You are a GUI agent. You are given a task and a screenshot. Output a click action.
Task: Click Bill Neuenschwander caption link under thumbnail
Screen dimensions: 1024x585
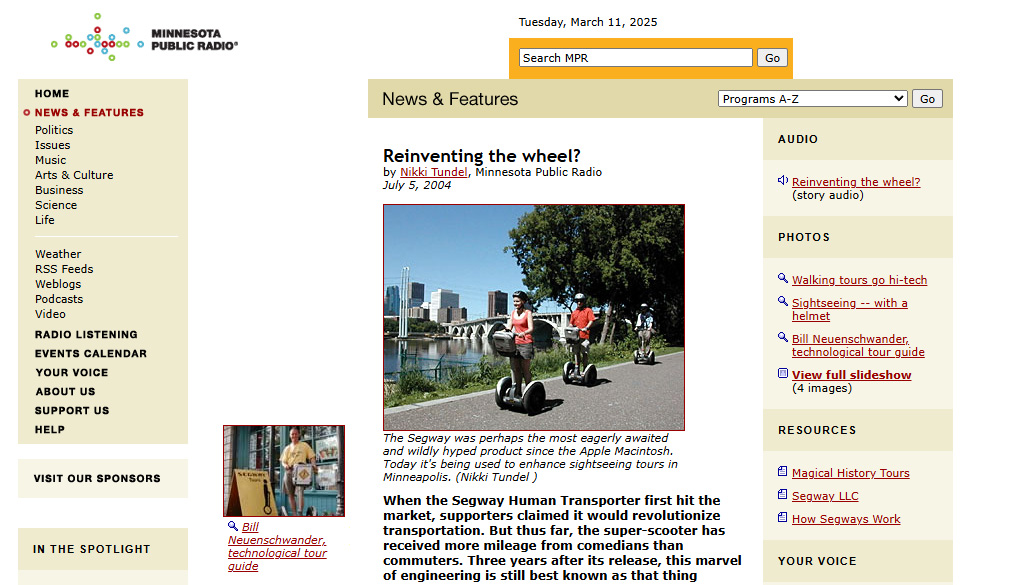point(278,546)
